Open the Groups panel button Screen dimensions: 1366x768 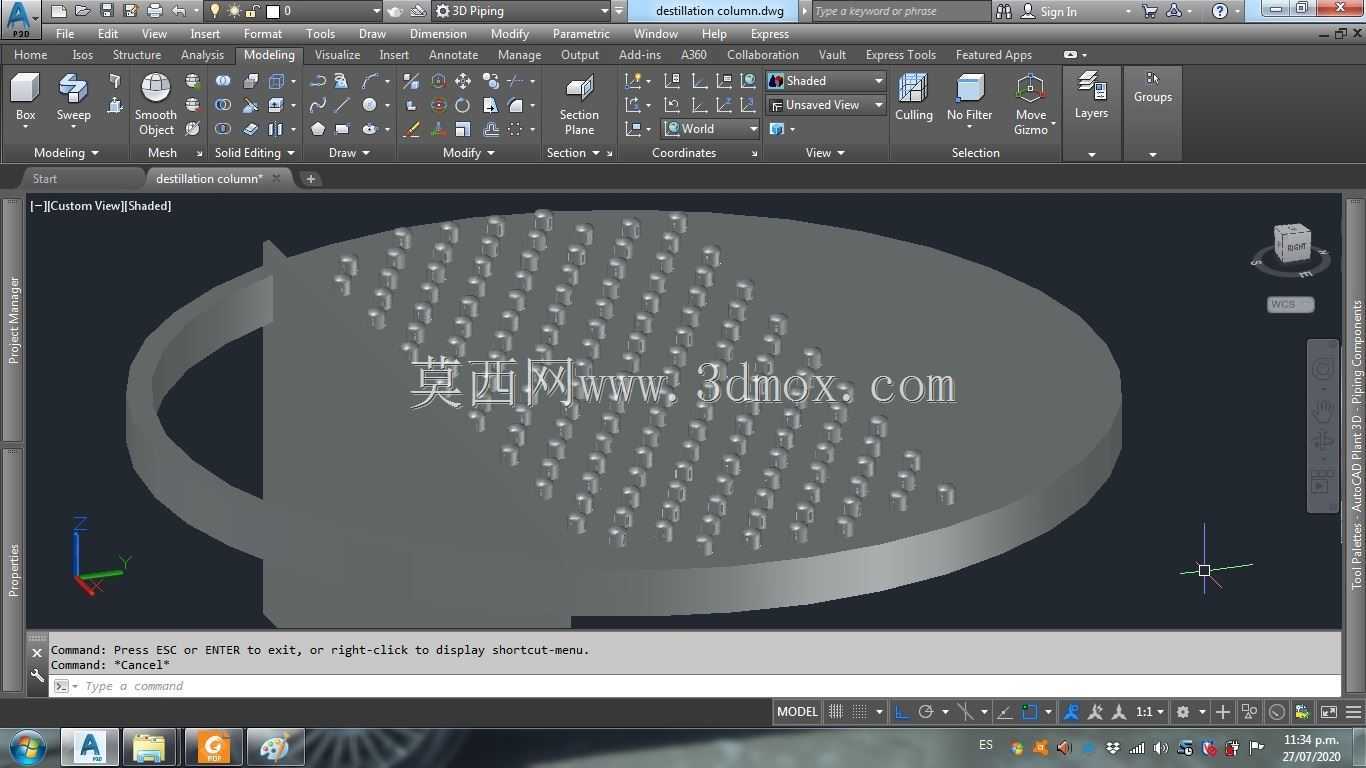click(1152, 88)
